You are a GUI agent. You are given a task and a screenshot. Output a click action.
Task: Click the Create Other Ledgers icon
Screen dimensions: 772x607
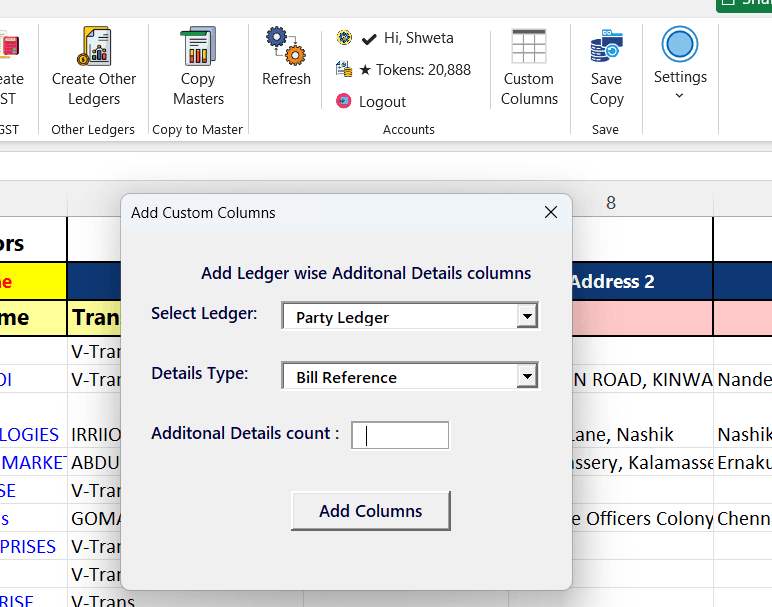click(x=94, y=47)
